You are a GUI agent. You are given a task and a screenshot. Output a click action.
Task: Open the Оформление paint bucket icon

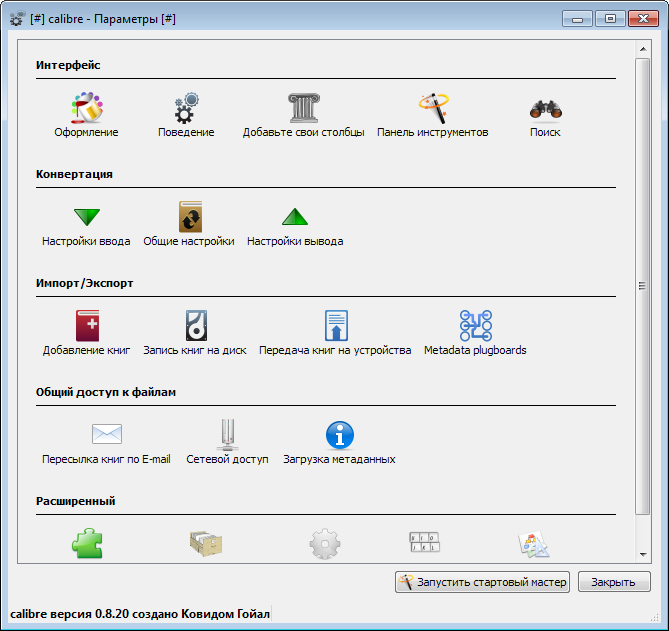tap(87, 108)
